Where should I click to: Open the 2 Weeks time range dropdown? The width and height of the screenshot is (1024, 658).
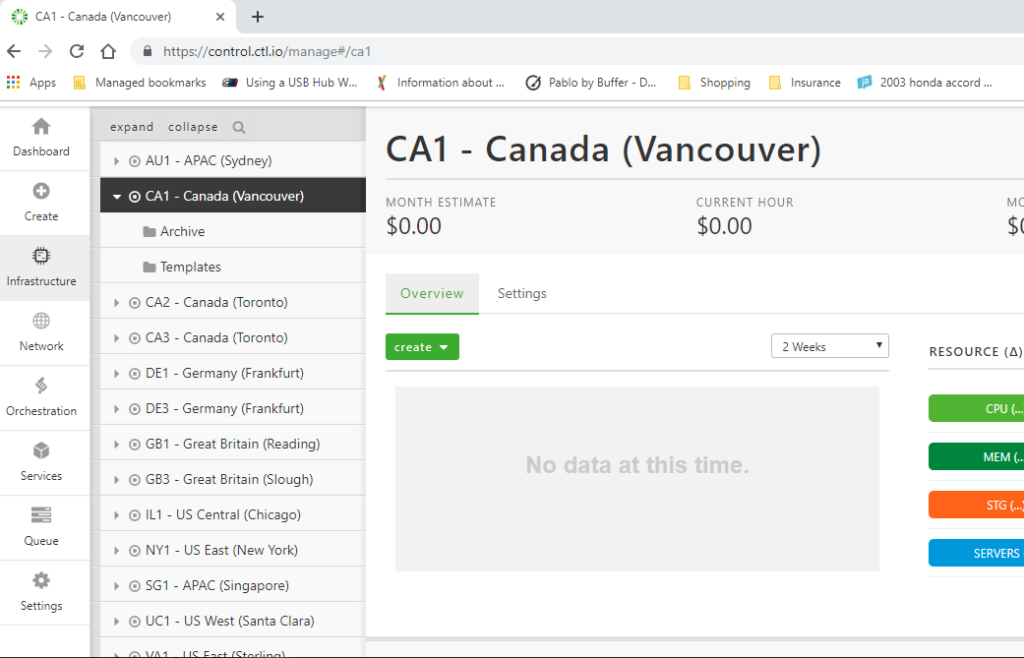(829, 344)
